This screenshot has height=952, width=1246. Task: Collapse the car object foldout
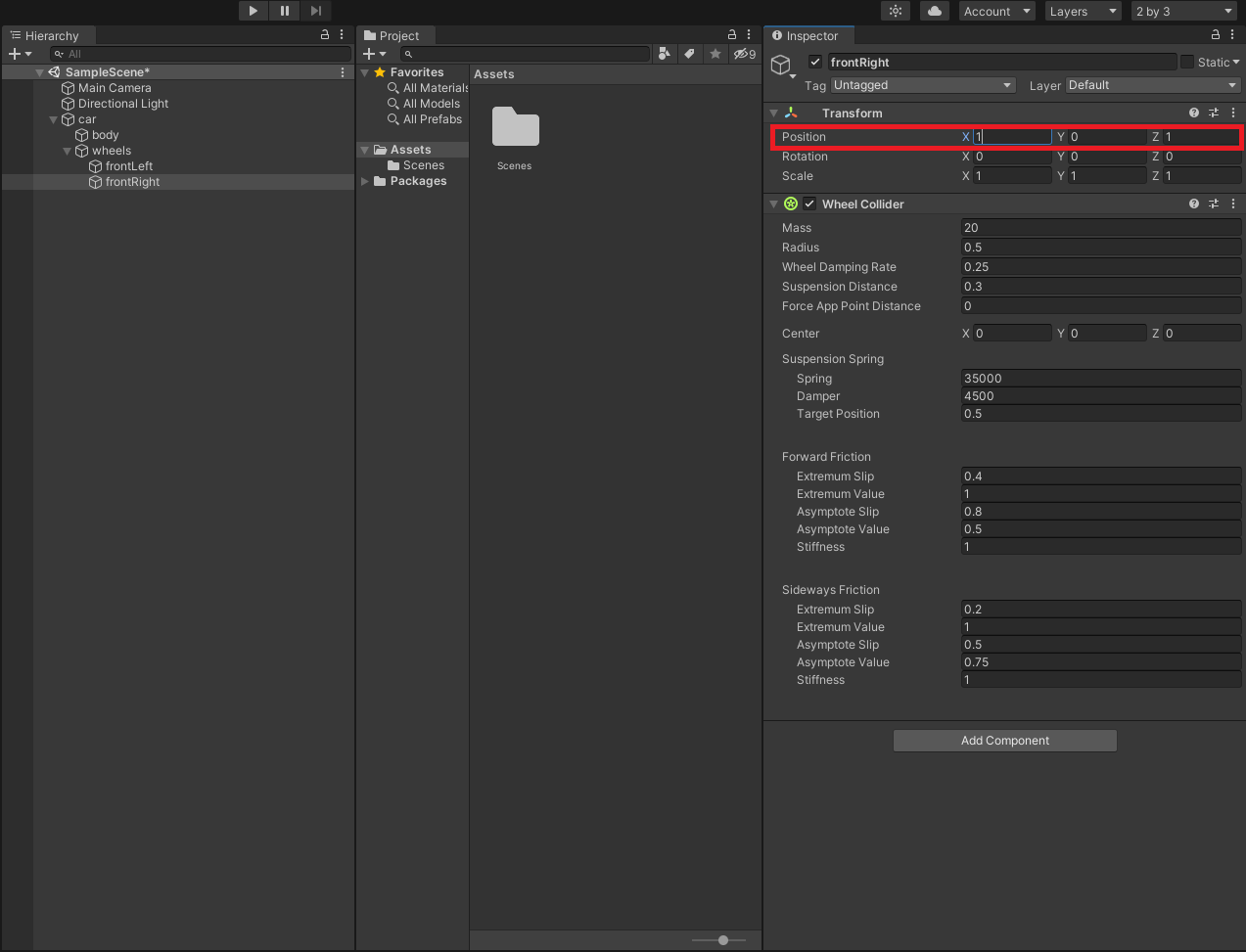[x=54, y=119]
